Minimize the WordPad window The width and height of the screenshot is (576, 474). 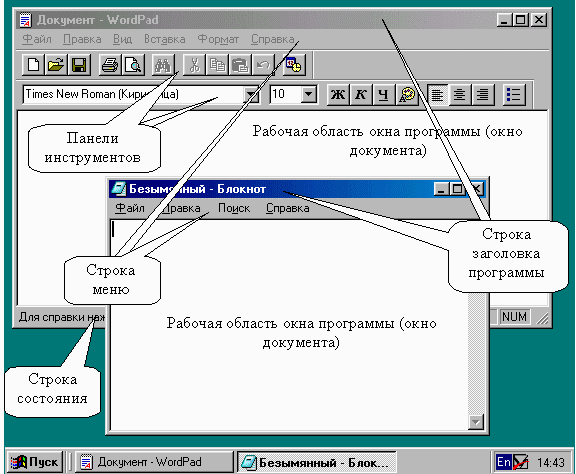(x=505, y=20)
